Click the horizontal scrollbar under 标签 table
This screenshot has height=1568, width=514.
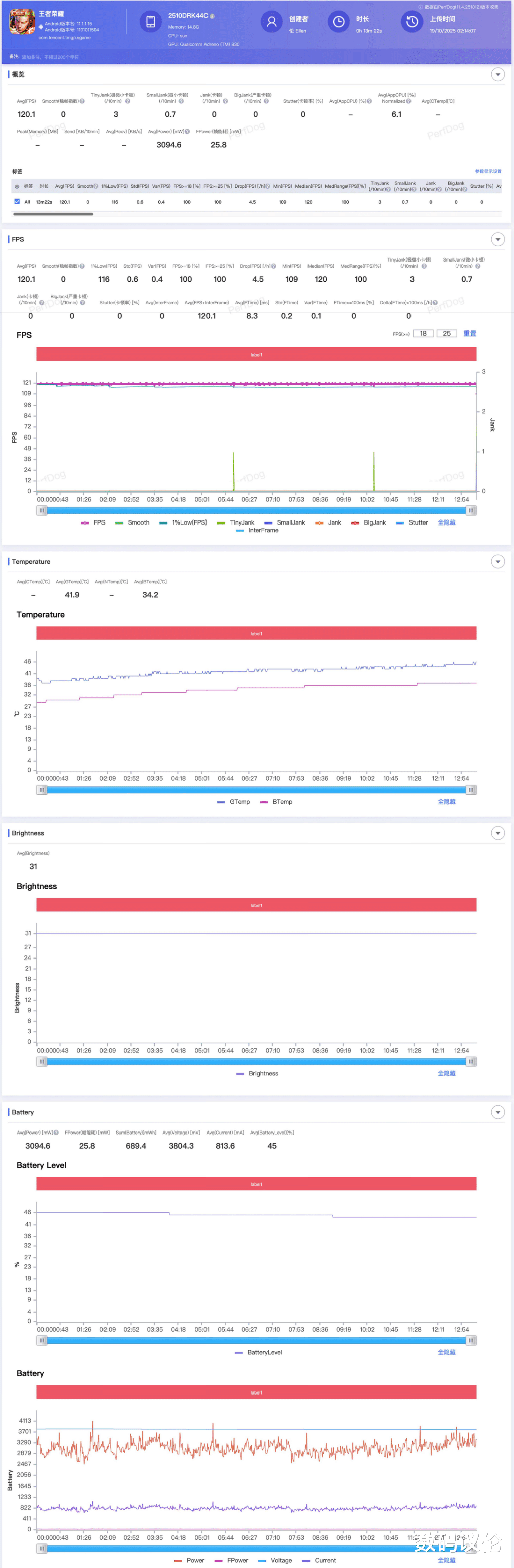(x=54, y=214)
